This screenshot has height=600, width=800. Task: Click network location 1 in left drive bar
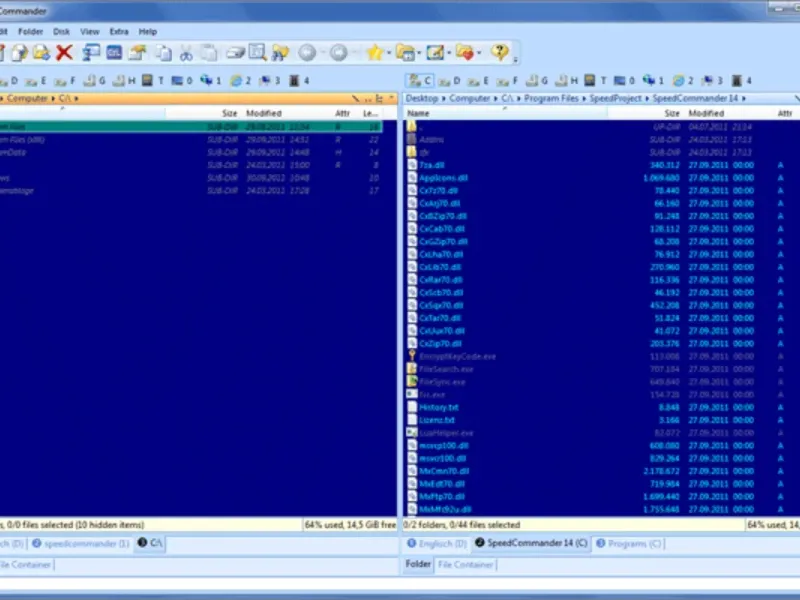point(211,81)
